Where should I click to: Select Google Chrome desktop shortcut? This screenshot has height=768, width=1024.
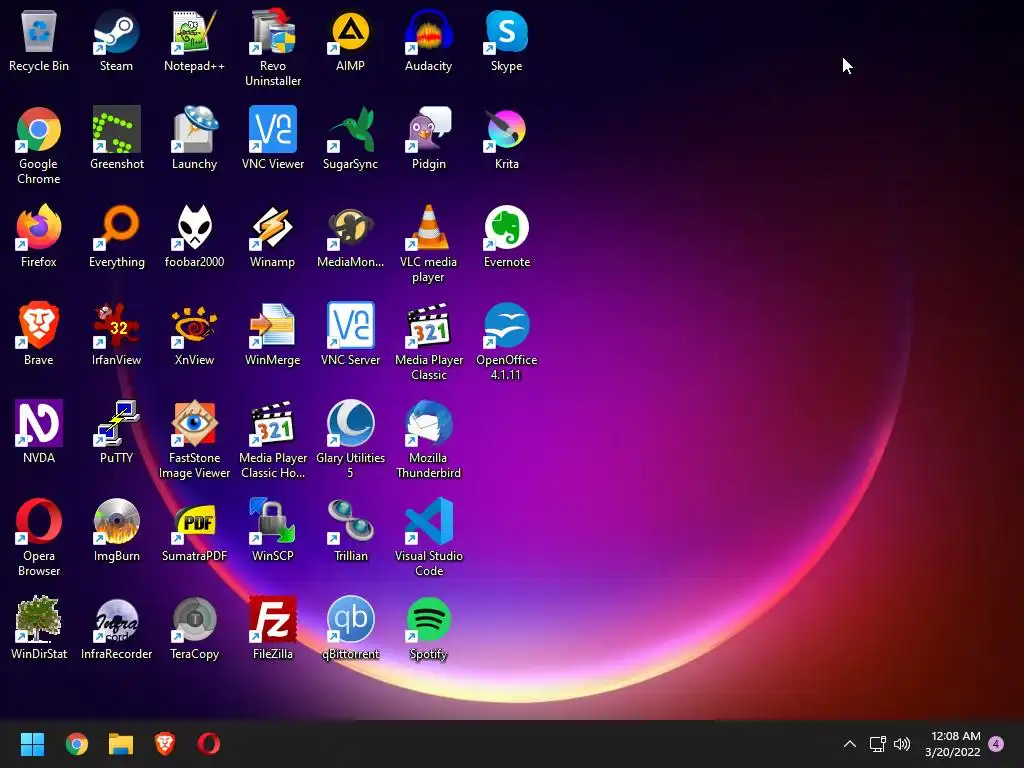39,130
